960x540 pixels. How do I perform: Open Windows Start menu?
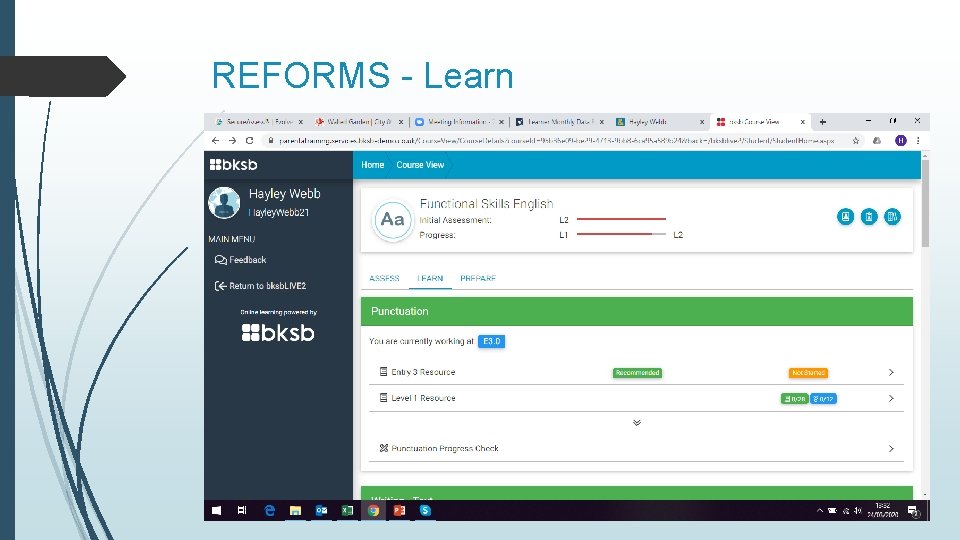tap(217, 511)
